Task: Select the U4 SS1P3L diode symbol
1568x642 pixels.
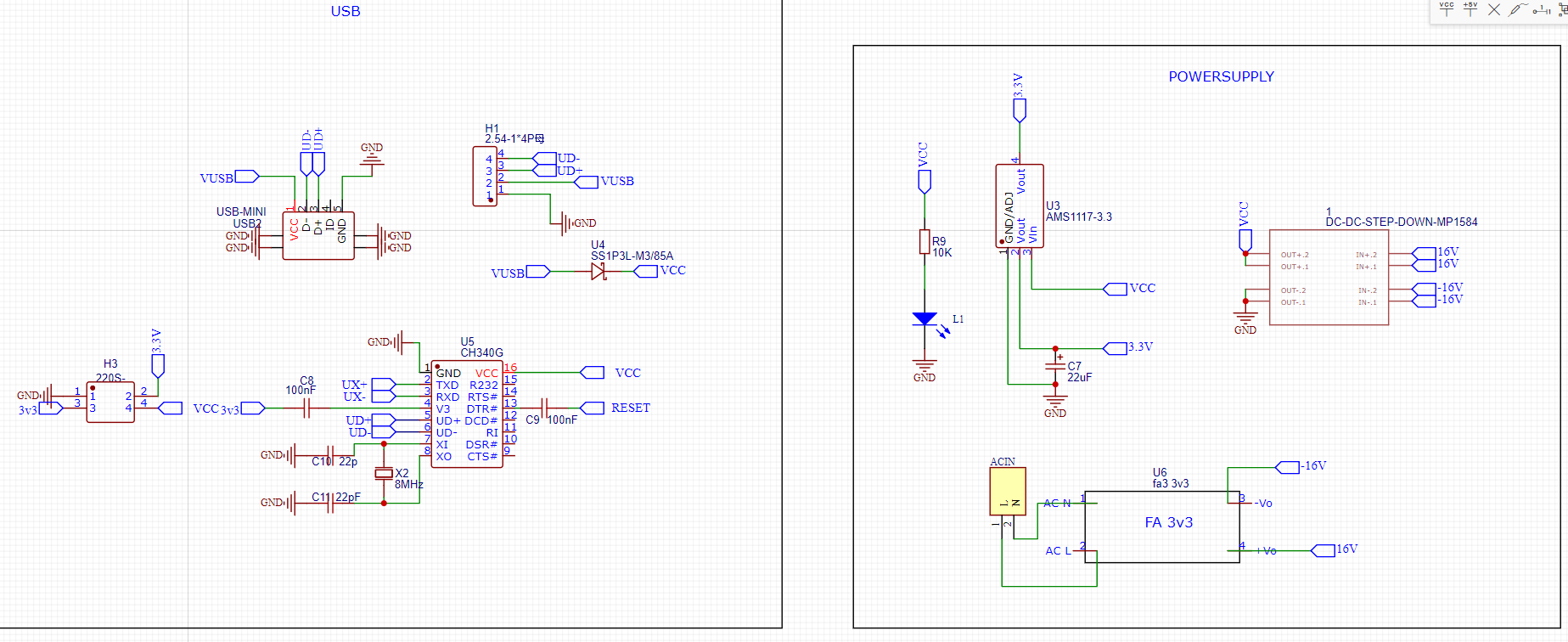Action: pyautogui.click(x=598, y=272)
